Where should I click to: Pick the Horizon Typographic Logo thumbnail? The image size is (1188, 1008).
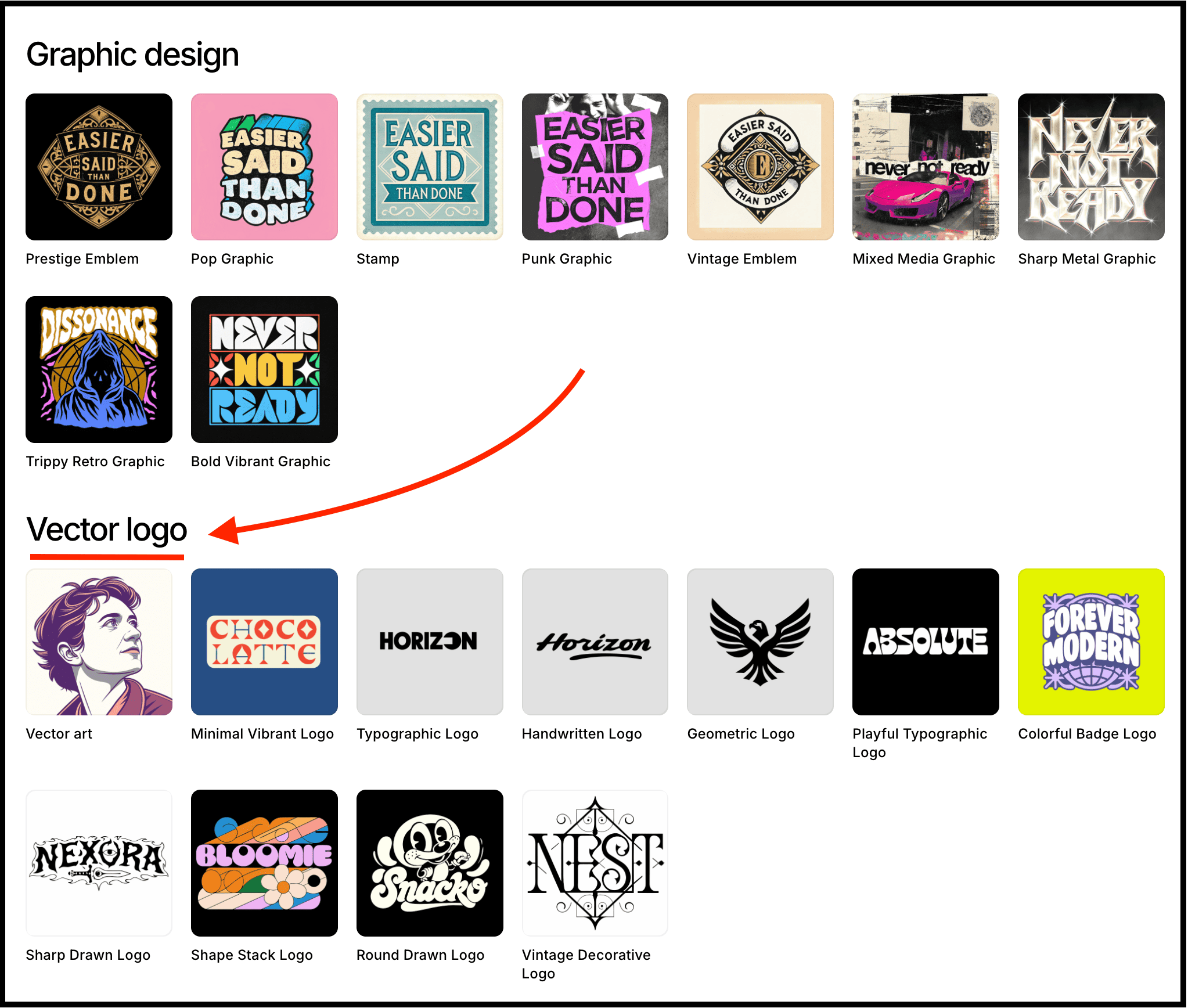point(430,642)
